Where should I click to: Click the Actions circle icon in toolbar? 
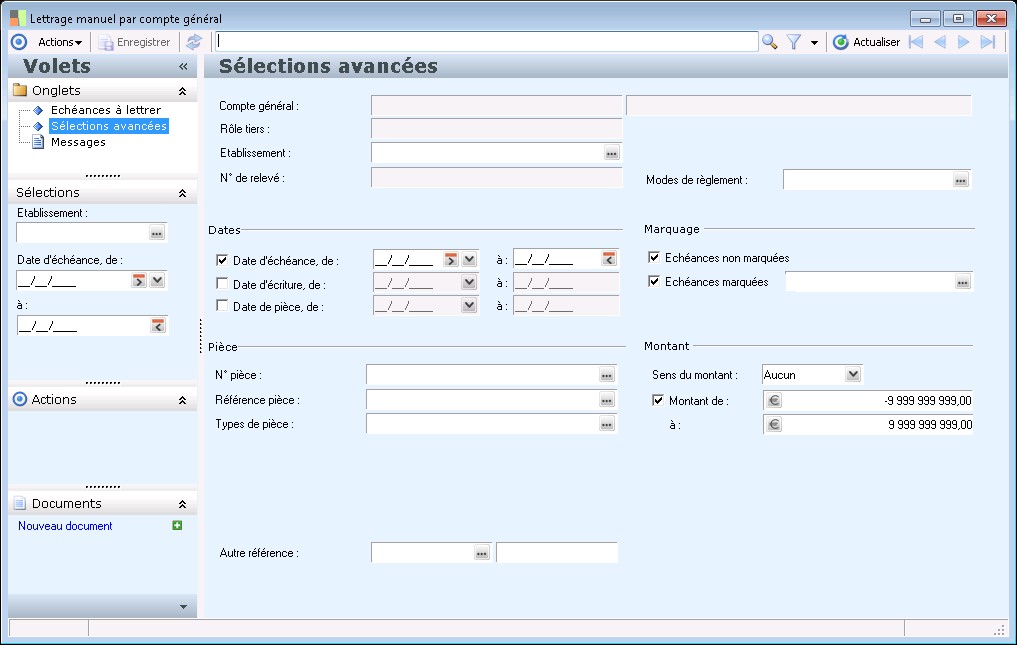pyautogui.click(x=19, y=42)
